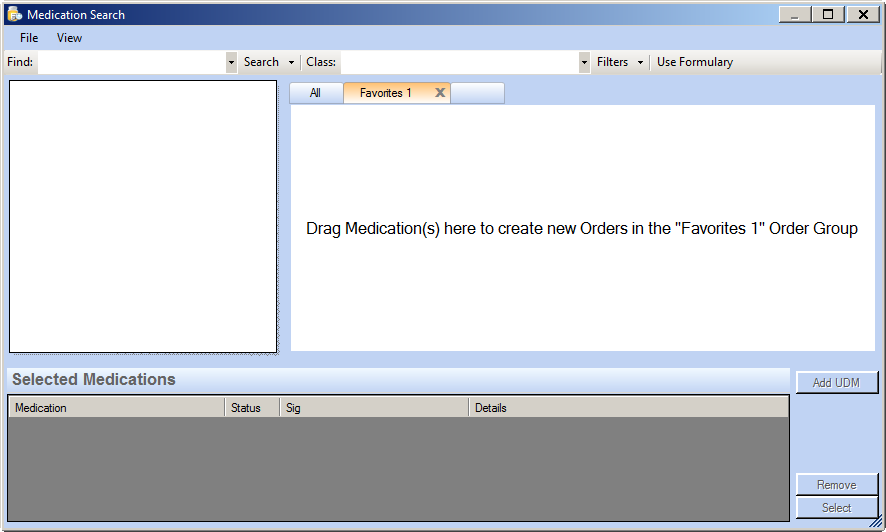Click the Medication Search title bar icon
The image size is (886, 532).
15,14
